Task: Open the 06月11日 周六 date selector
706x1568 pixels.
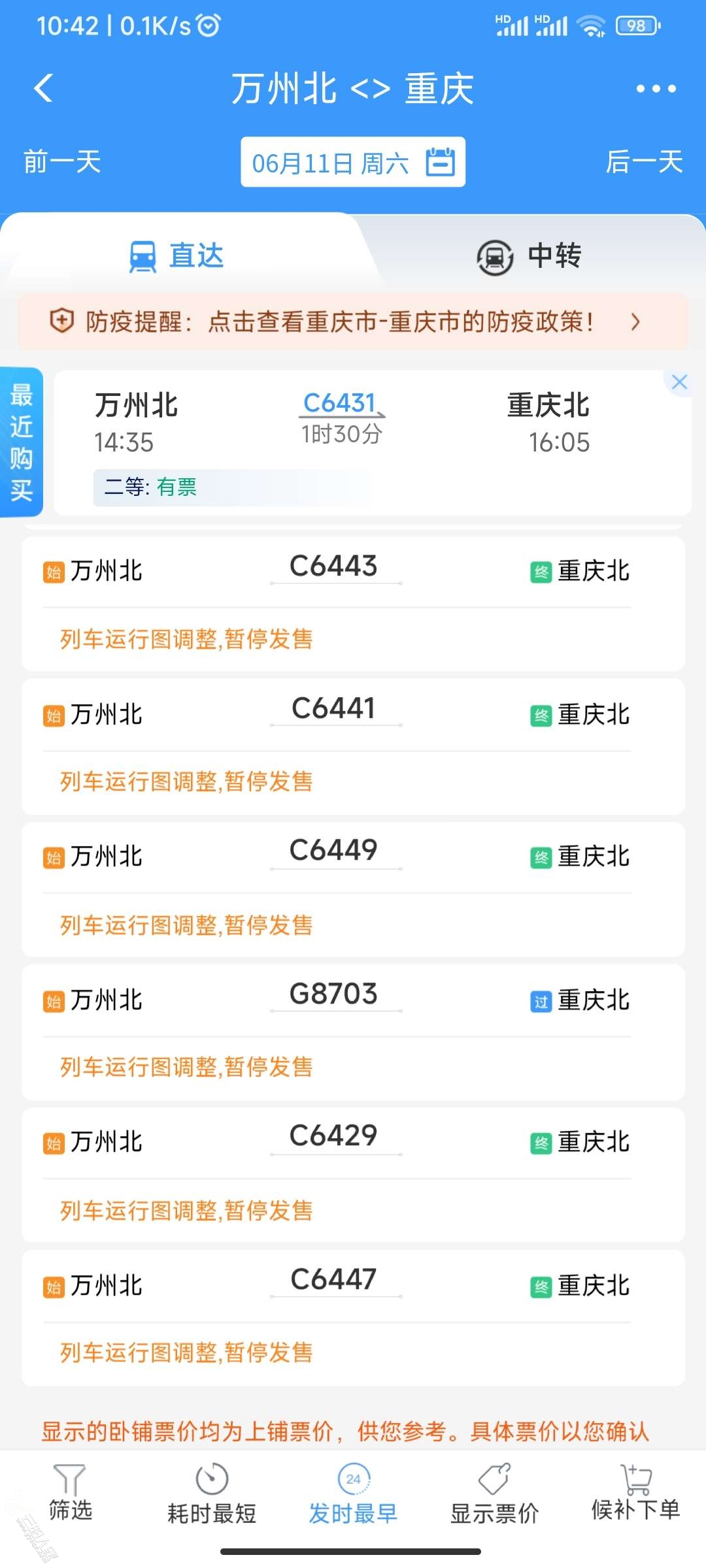Action: point(353,162)
